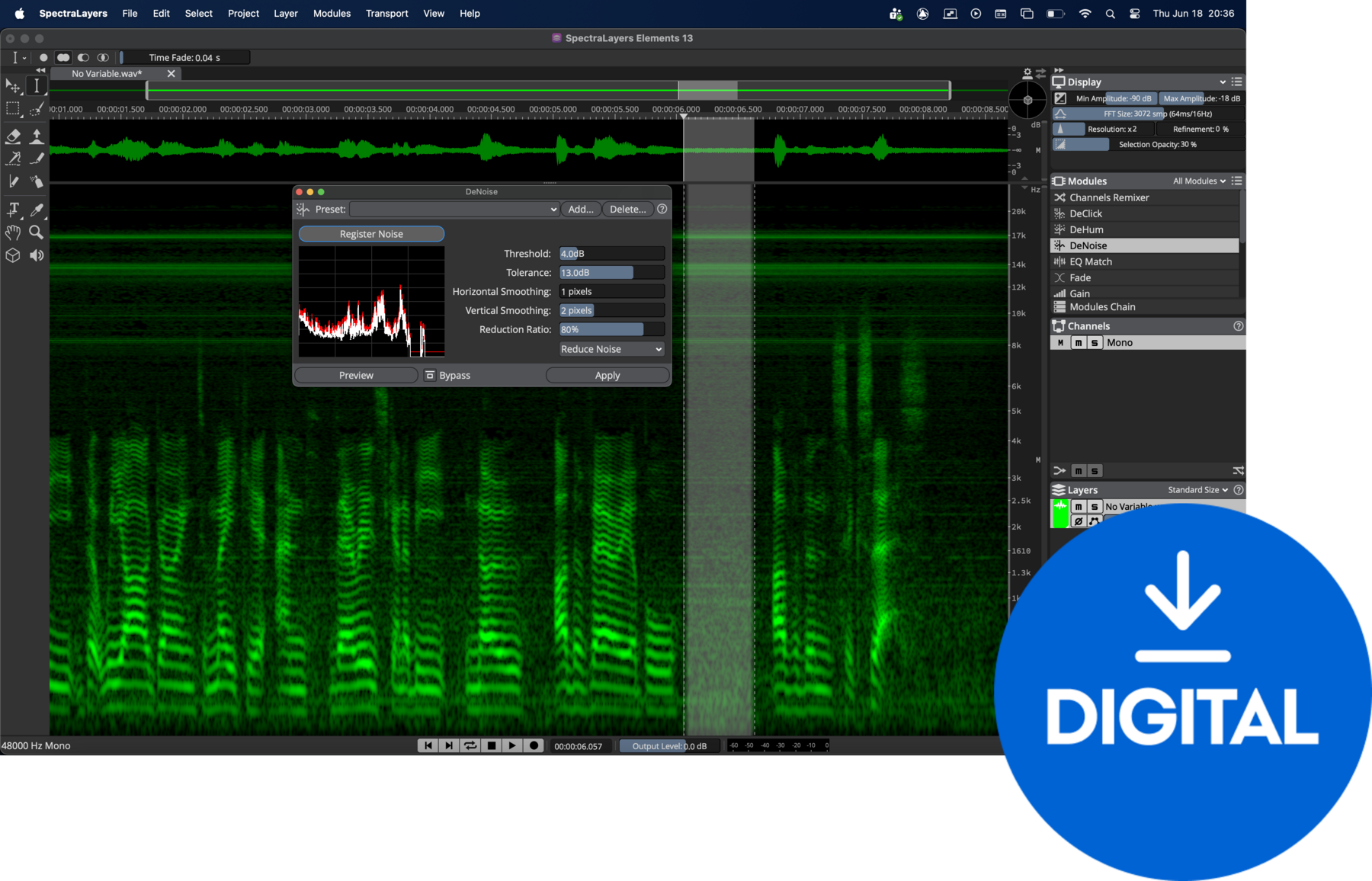This screenshot has height=881, width=1372.
Task: Collapse the left tools panel arrows
Action: pos(40,70)
